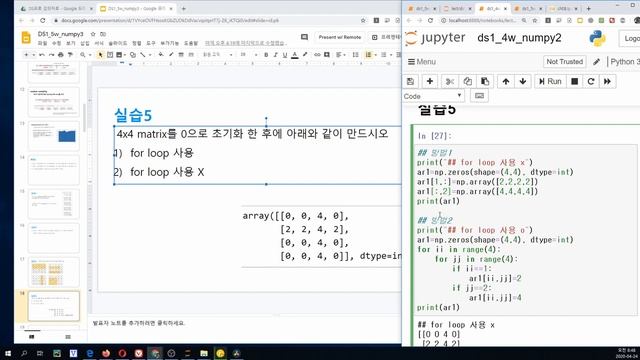This screenshot has width=640, height=360.
Task: Open the Windows taskbar search
Action: [x=24, y=353]
